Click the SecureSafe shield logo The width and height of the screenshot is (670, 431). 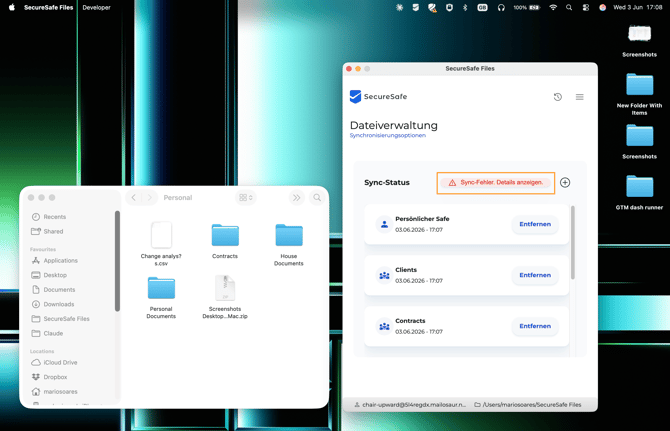(x=355, y=97)
